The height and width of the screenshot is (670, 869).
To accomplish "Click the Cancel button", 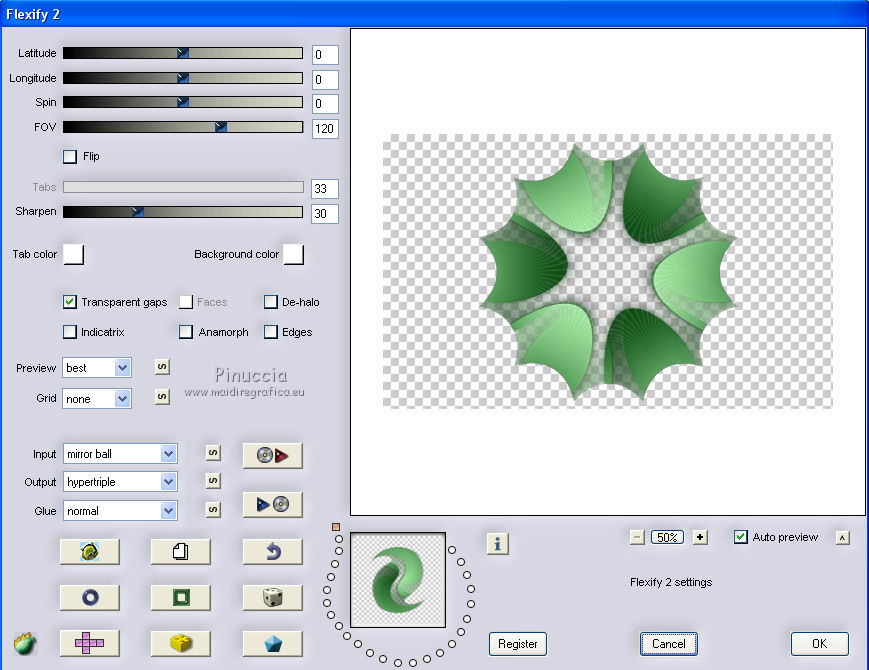I will coord(668,644).
